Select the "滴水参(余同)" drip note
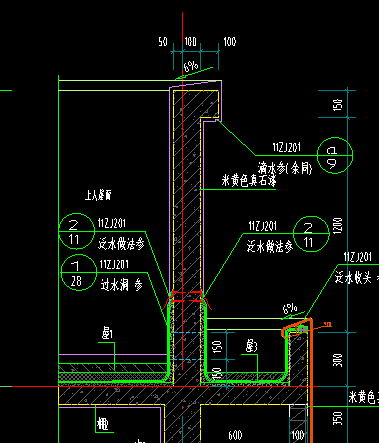 (x=285, y=168)
